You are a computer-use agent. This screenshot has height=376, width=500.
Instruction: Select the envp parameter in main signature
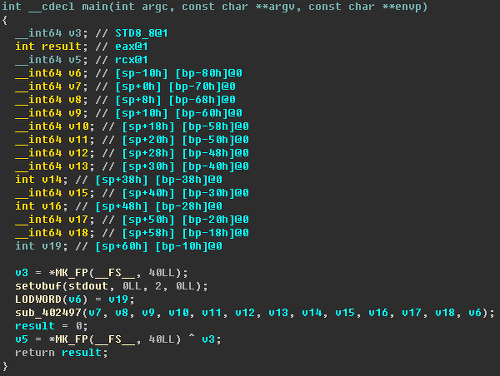[x=408, y=7]
